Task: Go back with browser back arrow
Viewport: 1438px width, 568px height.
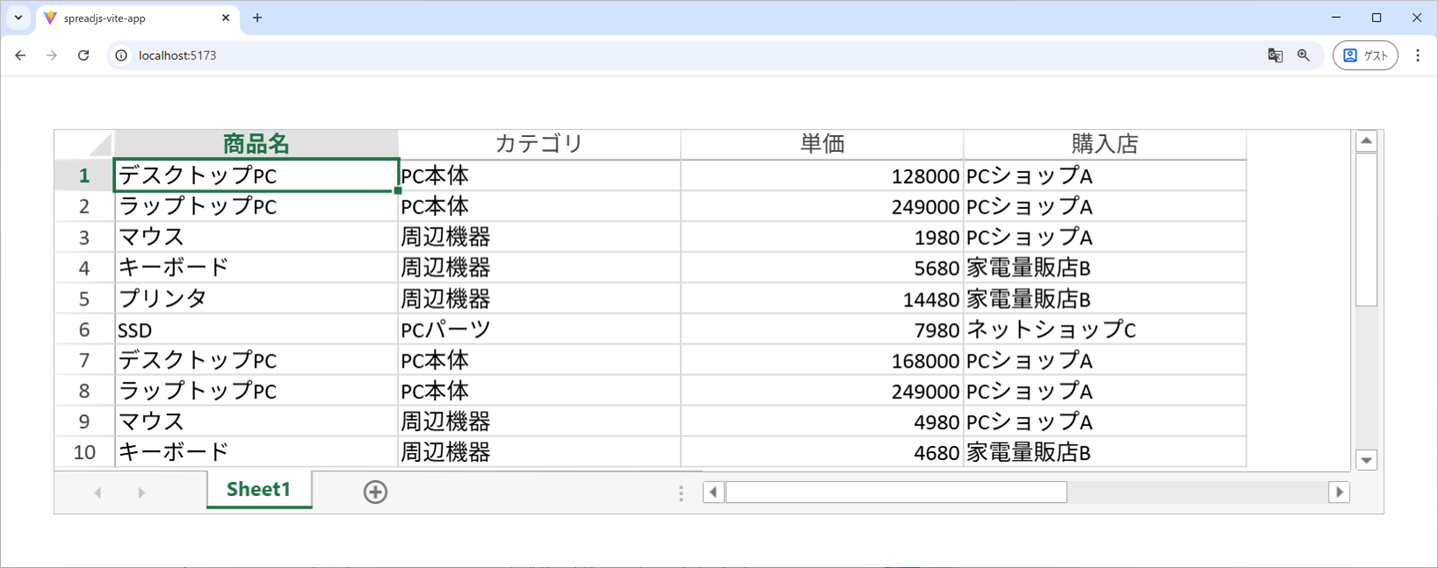Action: click(x=20, y=56)
